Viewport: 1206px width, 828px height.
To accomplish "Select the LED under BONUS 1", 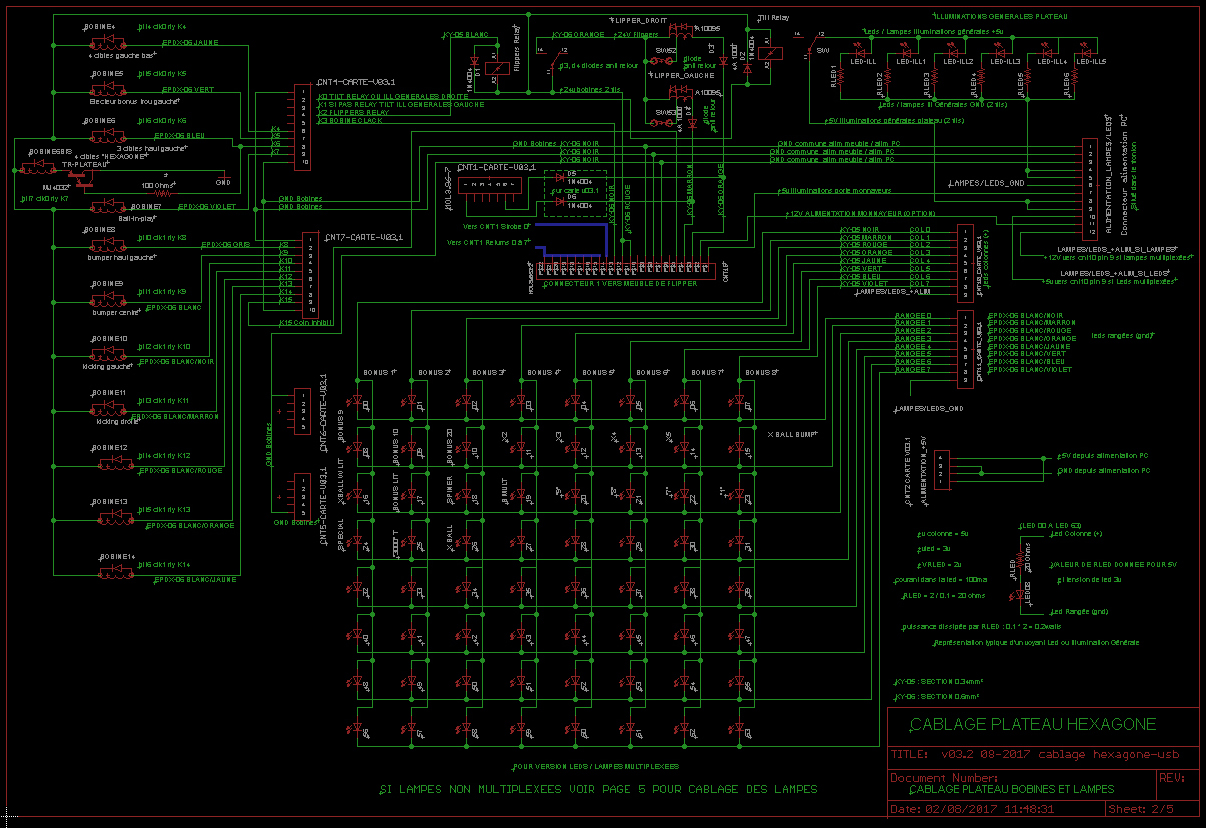I will (x=359, y=401).
